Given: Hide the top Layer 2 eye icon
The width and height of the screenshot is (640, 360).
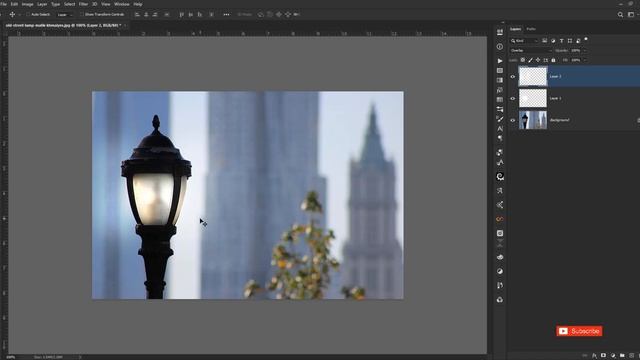Looking at the screenshot, I should click(513, 76).
